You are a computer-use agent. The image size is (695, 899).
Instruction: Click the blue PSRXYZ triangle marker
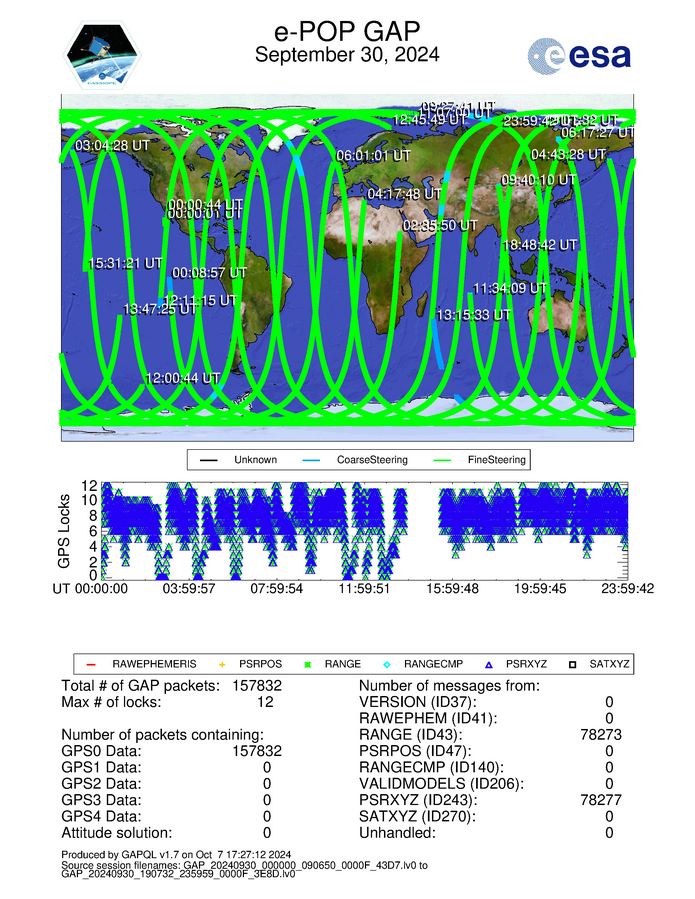(487, 663)
